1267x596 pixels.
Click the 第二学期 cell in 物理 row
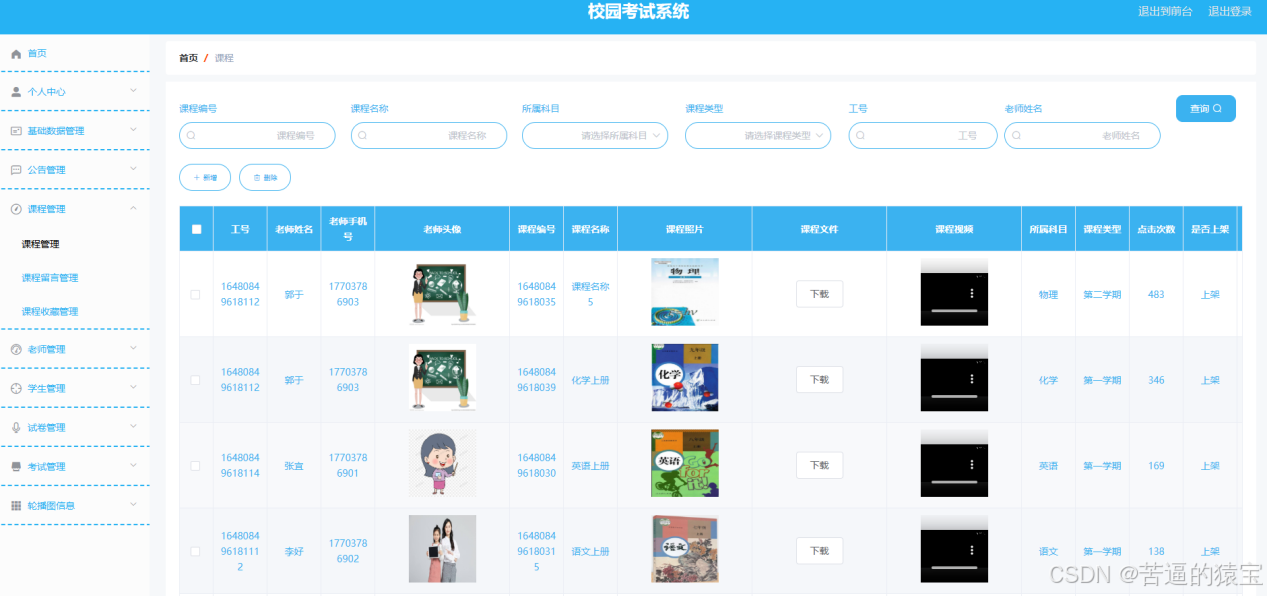[x=1102, y=295]
